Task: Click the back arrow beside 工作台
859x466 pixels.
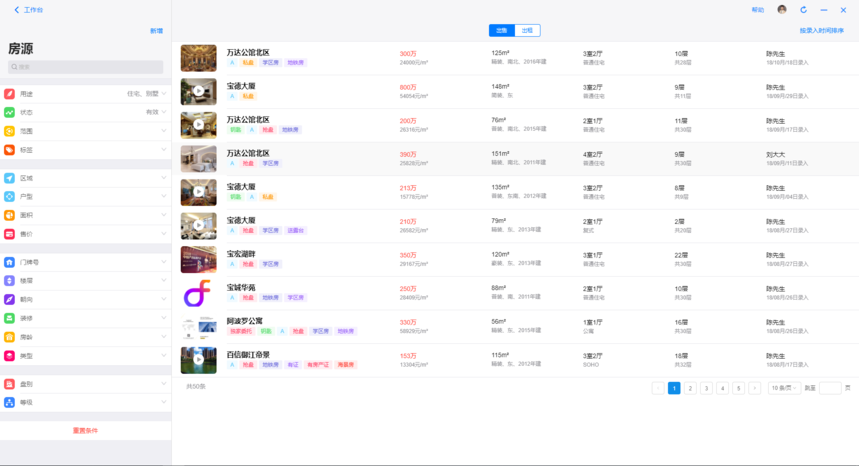Action: click(16, 10)
